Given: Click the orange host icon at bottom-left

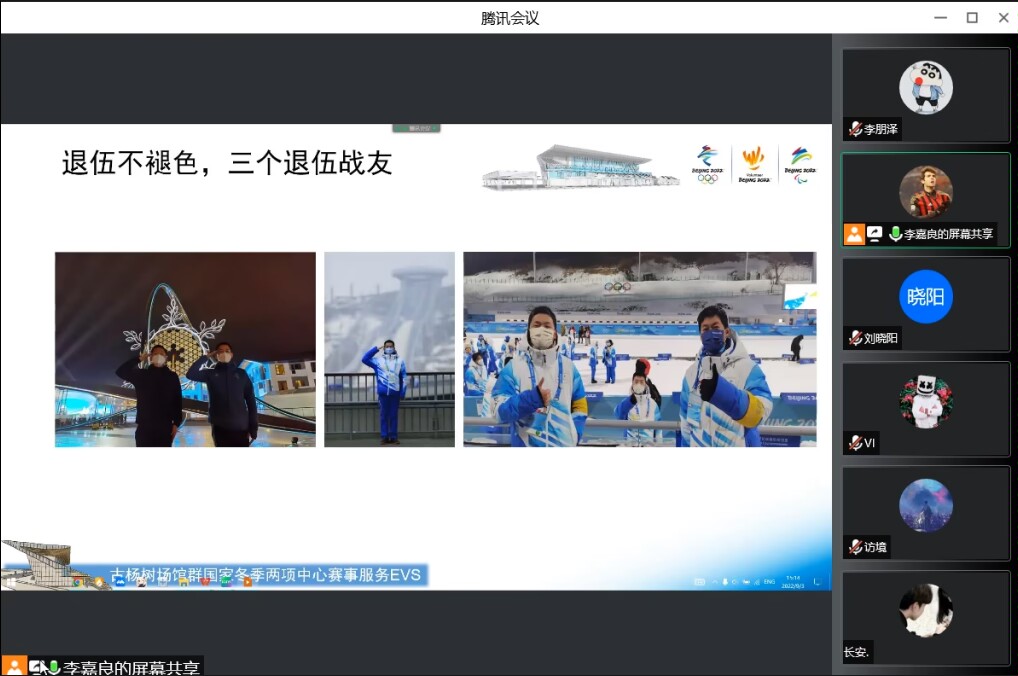Looking at the screenshot, I should click(x=14, y=666).
